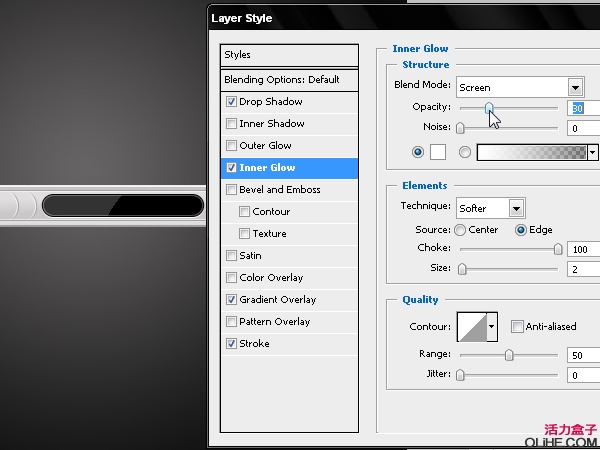Image resolution: width=600 pixels, height=450 pixels.
Task: Check the Contour sub-effect checkbox
Action: [x=244, y=212]
